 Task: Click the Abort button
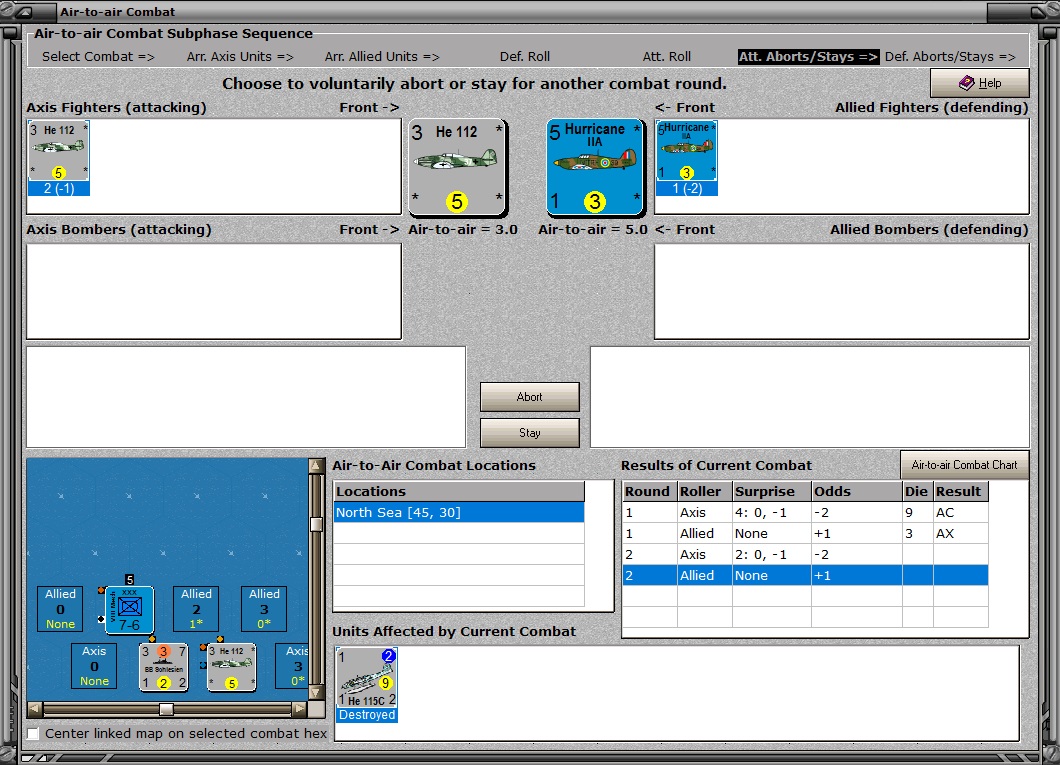tap(529, 397)
